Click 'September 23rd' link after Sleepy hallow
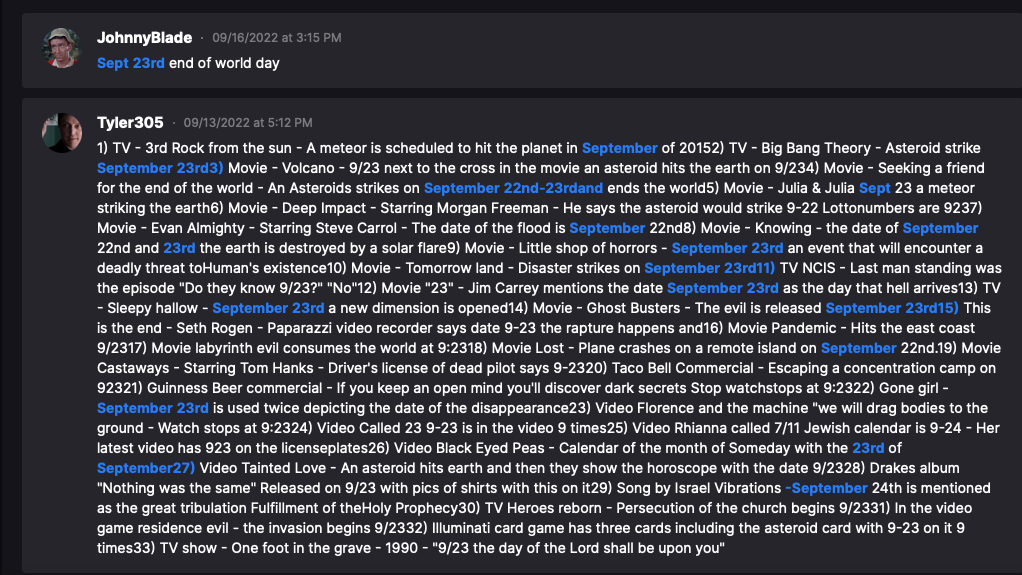 268,308
